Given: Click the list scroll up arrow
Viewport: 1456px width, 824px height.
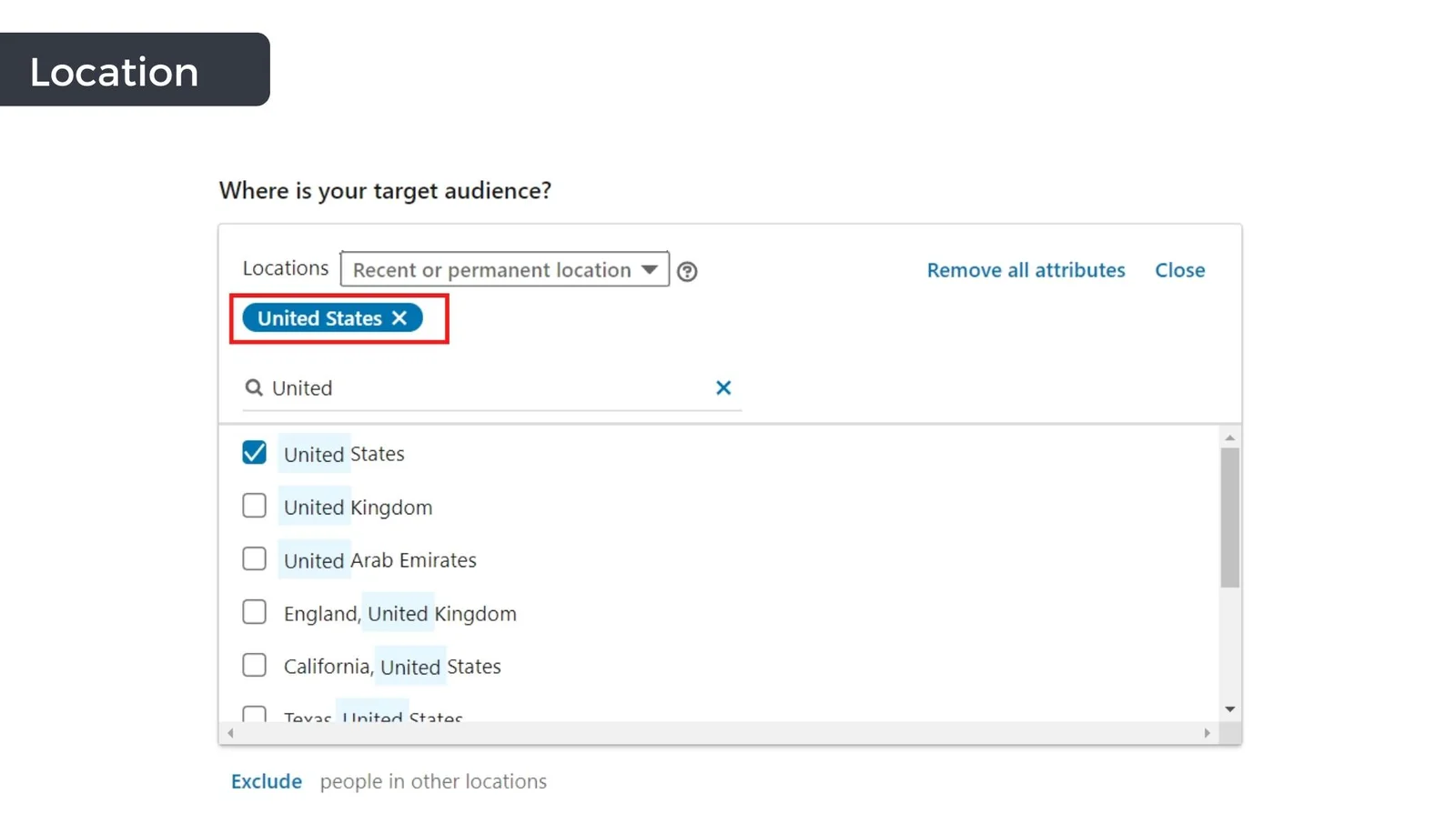Looking at the screenshot, I should pos(1229,437).
